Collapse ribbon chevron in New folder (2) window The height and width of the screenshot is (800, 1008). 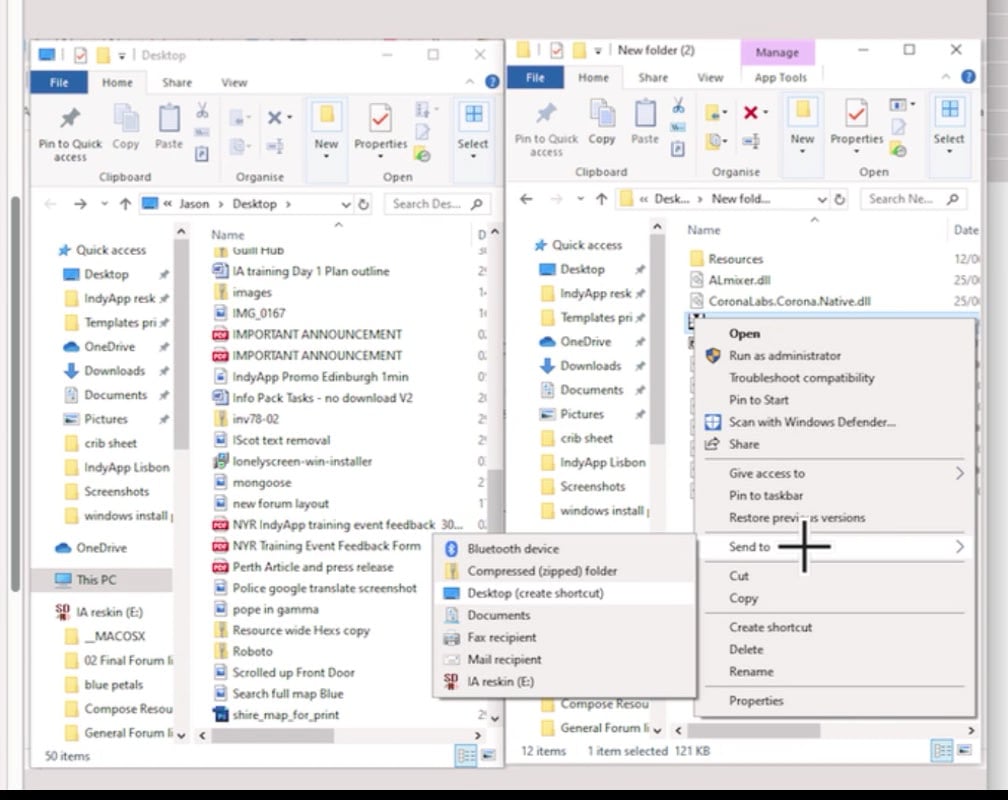coord(946,77)
